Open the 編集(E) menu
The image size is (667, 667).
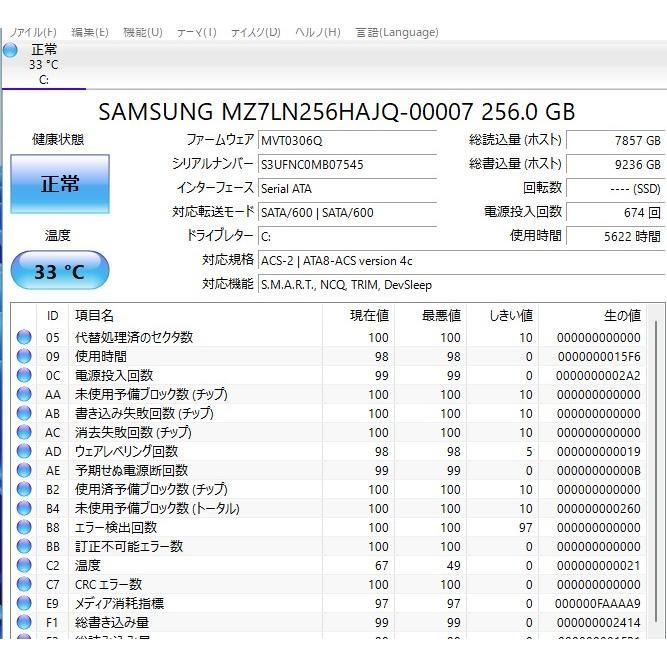pos(90,32)
